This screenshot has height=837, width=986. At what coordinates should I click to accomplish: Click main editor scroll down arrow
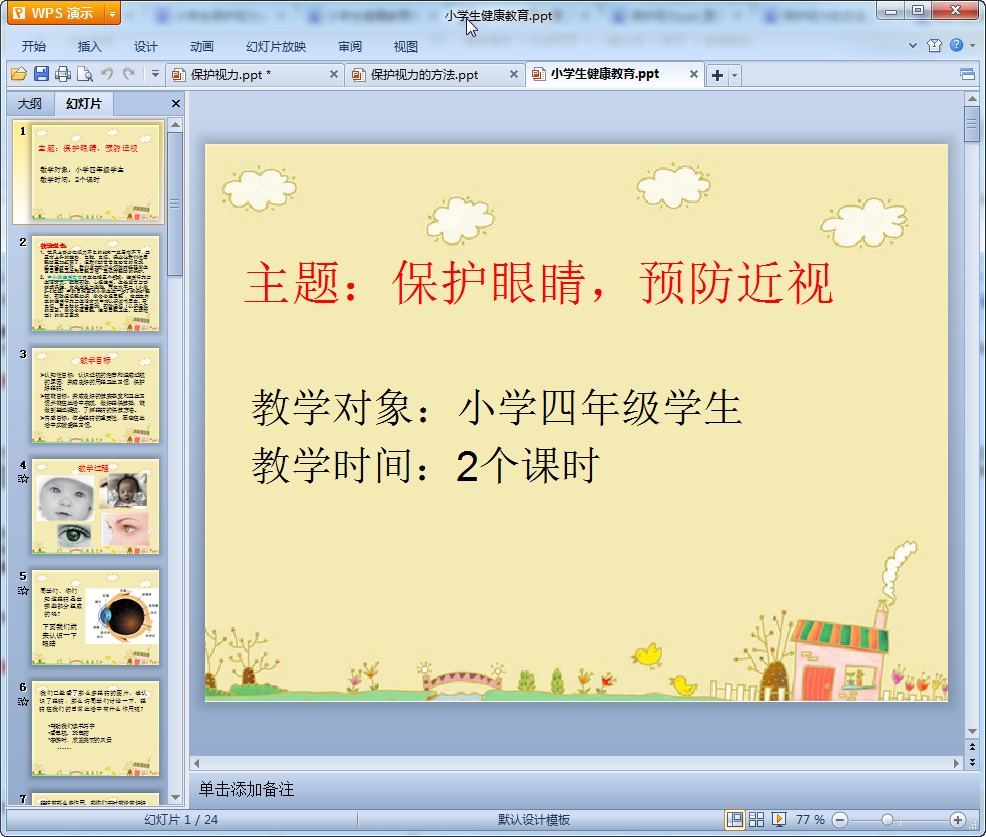972,731
